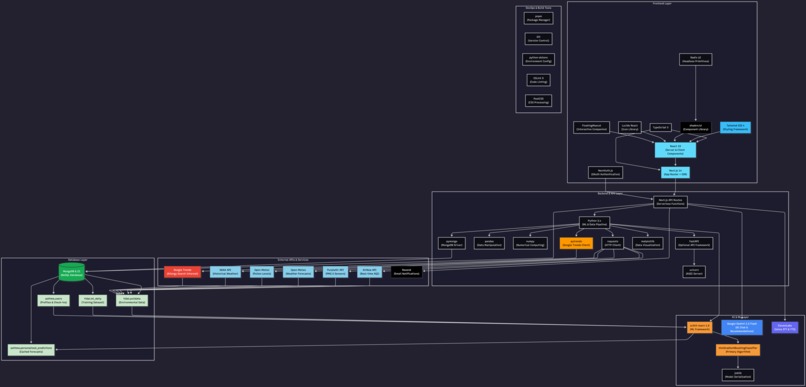The width and height of the screenshot is (806, 387).
Task: Select the ml_daily Training Dataset collection node
Action: click(93, 301)
